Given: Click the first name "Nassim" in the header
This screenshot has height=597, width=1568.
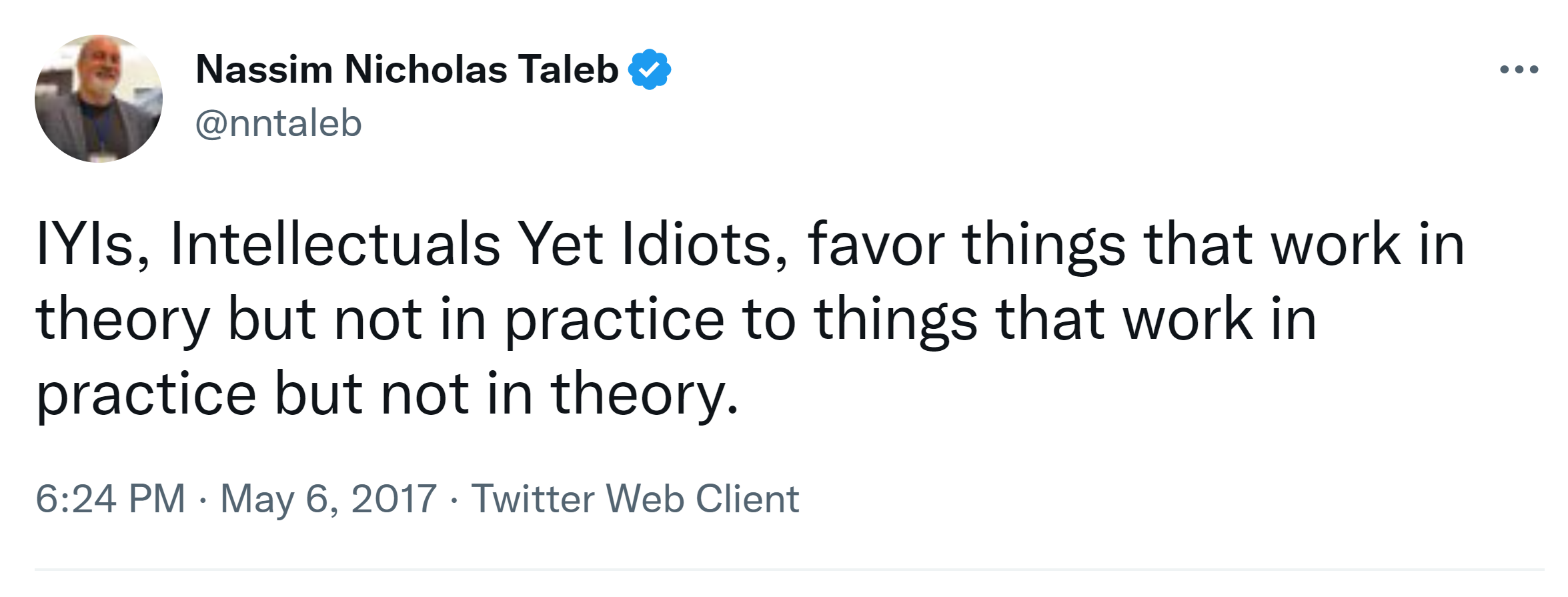Looking at the screenshot, I should [x=264, y=69].
